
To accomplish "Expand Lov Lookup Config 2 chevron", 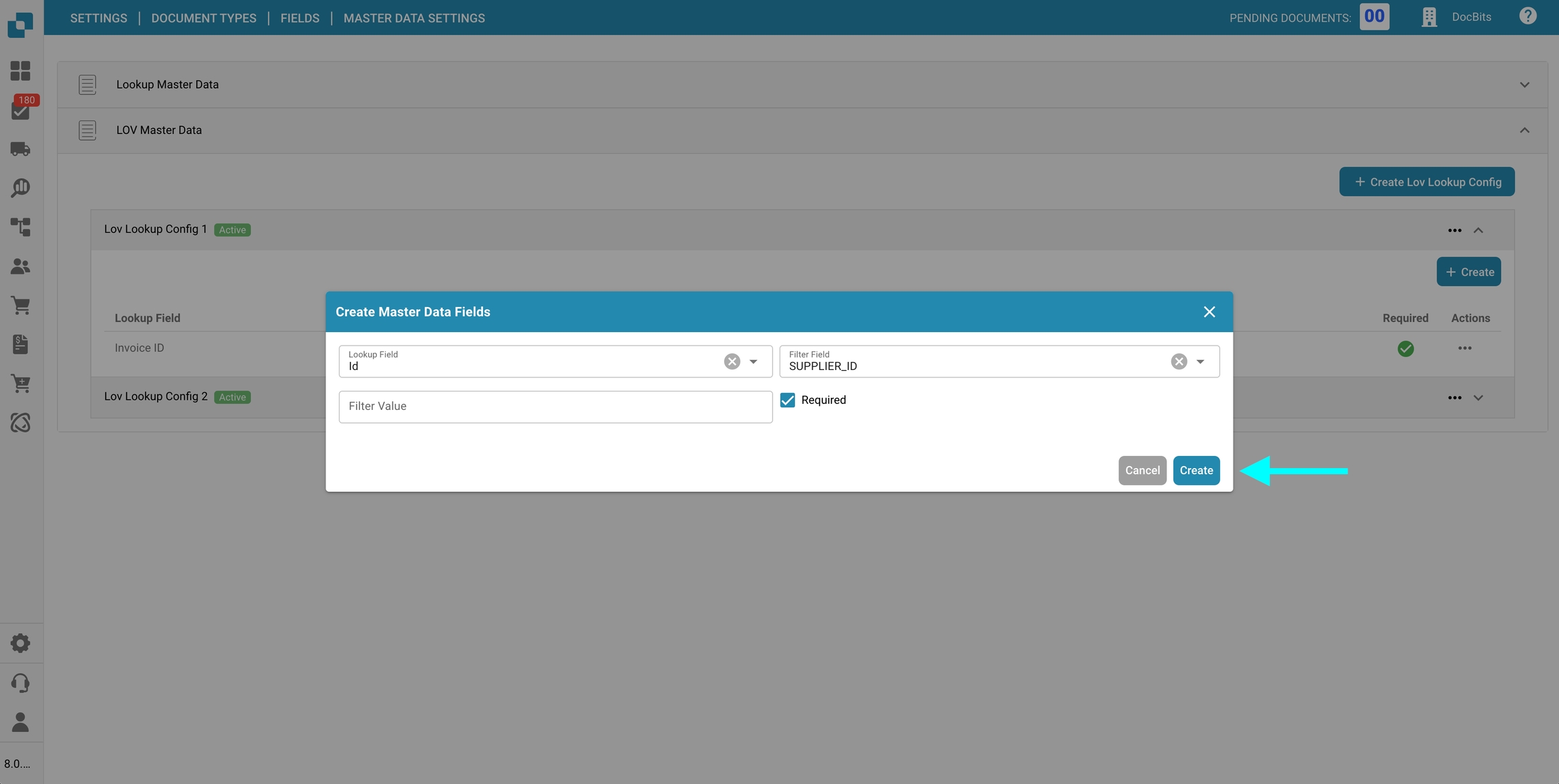I will pyautogui.click(x=1478, y=398).
